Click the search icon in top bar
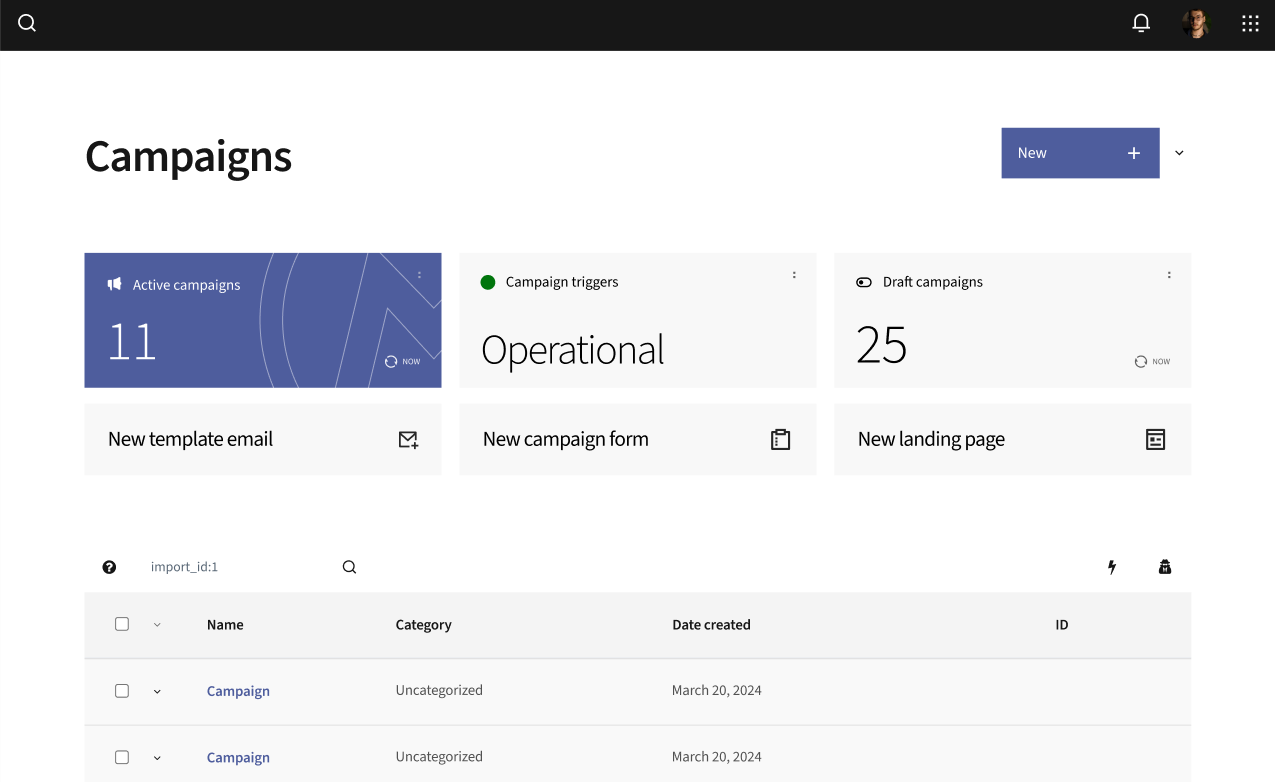Screen dimensions: 1275x782 [27, 24]
